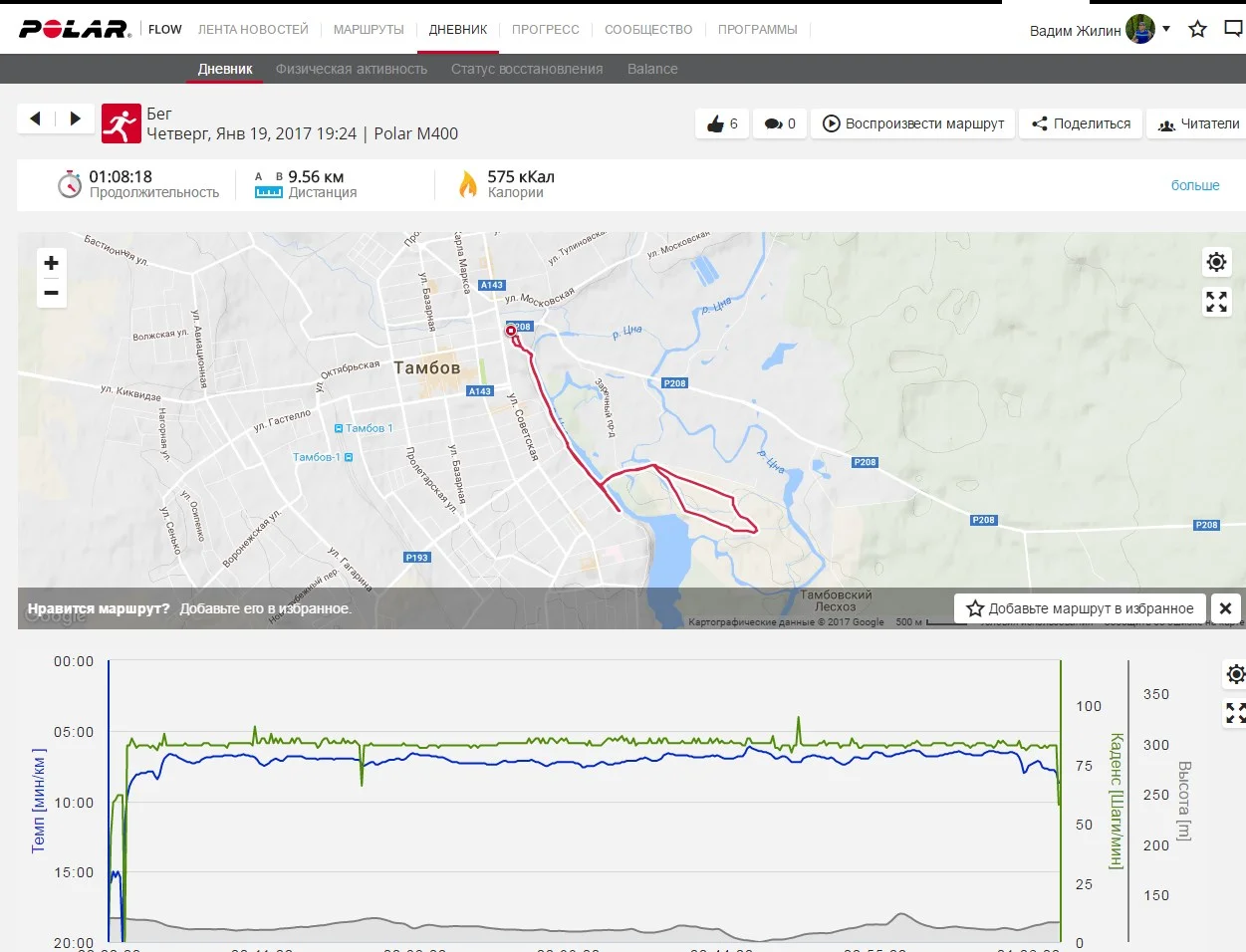
Task: Open ПРОГРАММЫ menu
Action: point(758,29)
